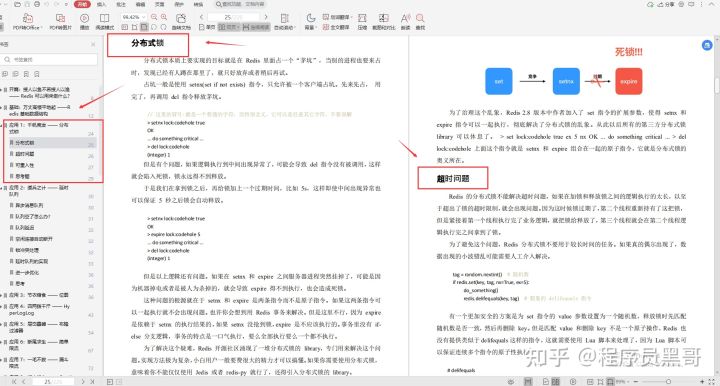This screenshot has width=720, height=386.
Task: Select the 批注 ribbon tab
Action: point(121,4)
